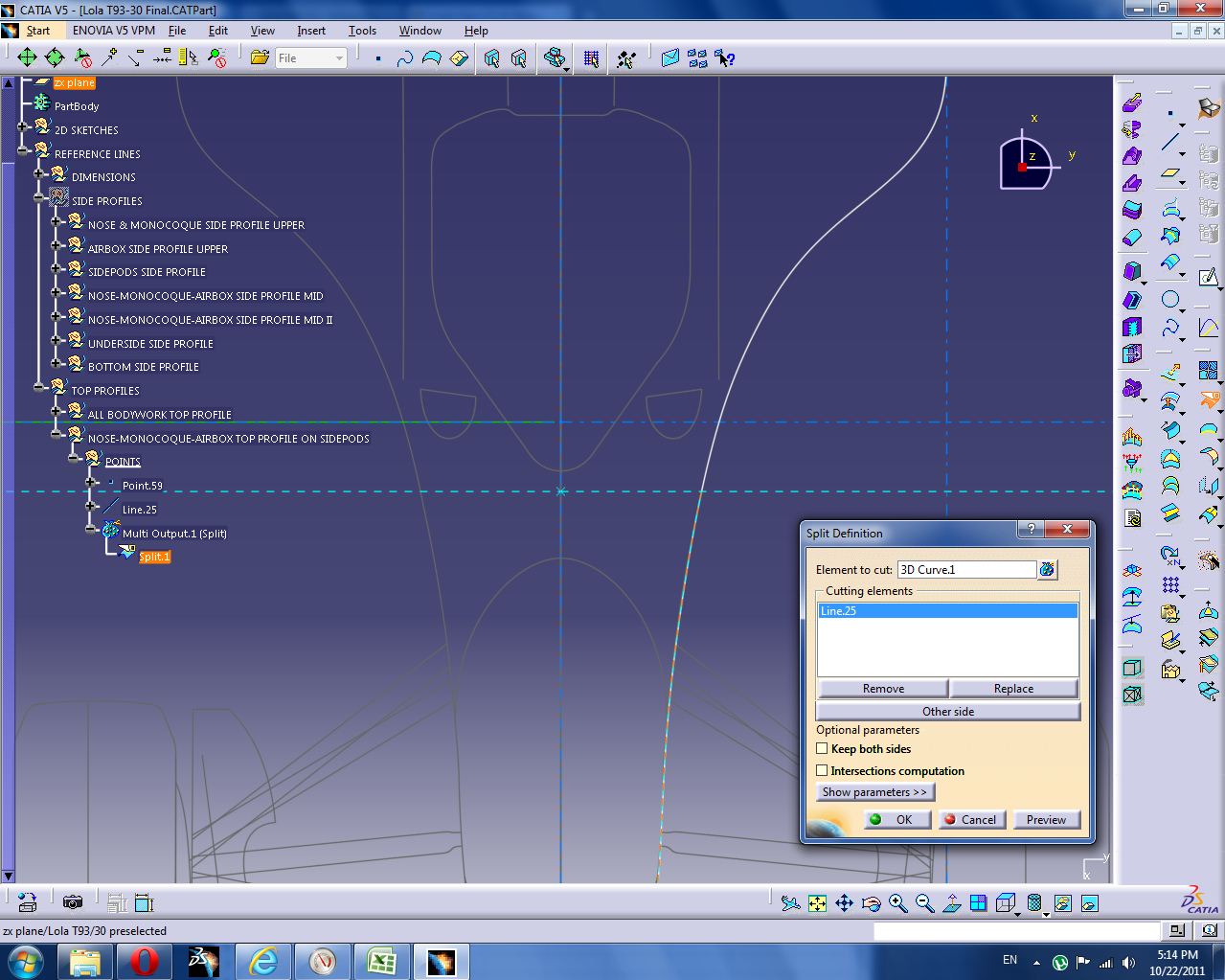Click the Create Multi-View icon

pos(978,903)
